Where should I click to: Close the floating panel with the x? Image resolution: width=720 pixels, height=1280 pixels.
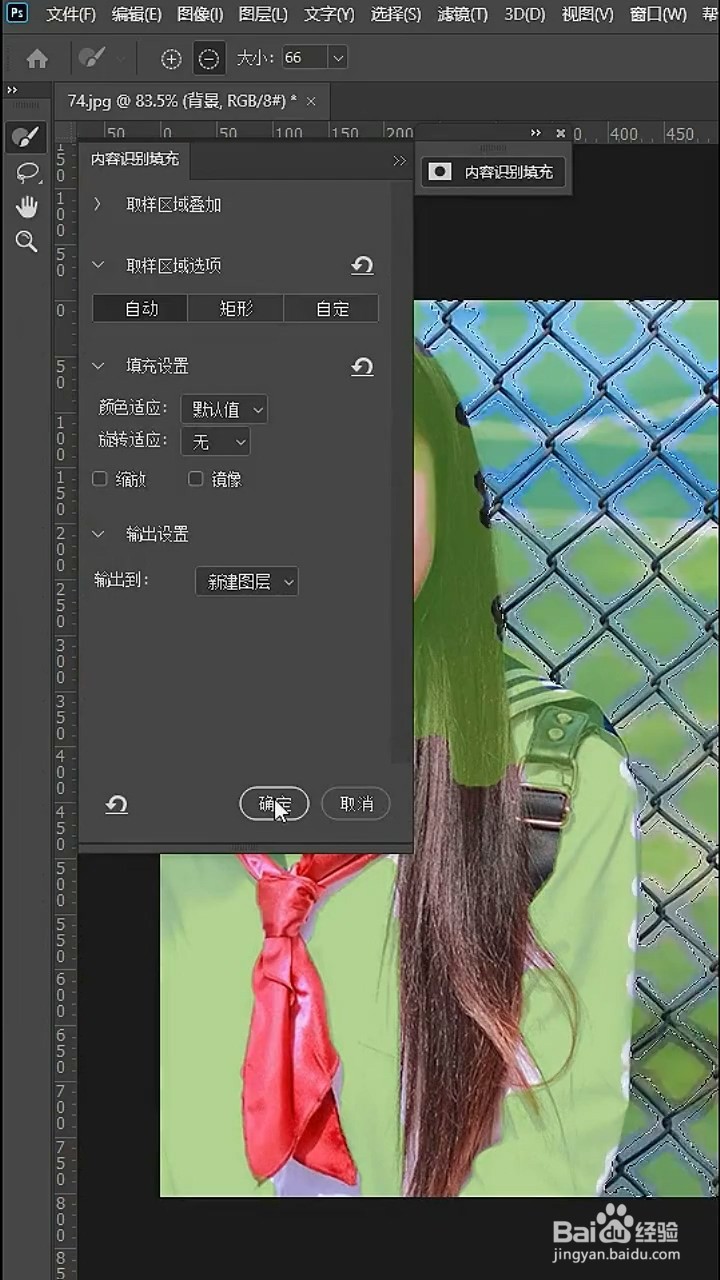click(560, 132)
